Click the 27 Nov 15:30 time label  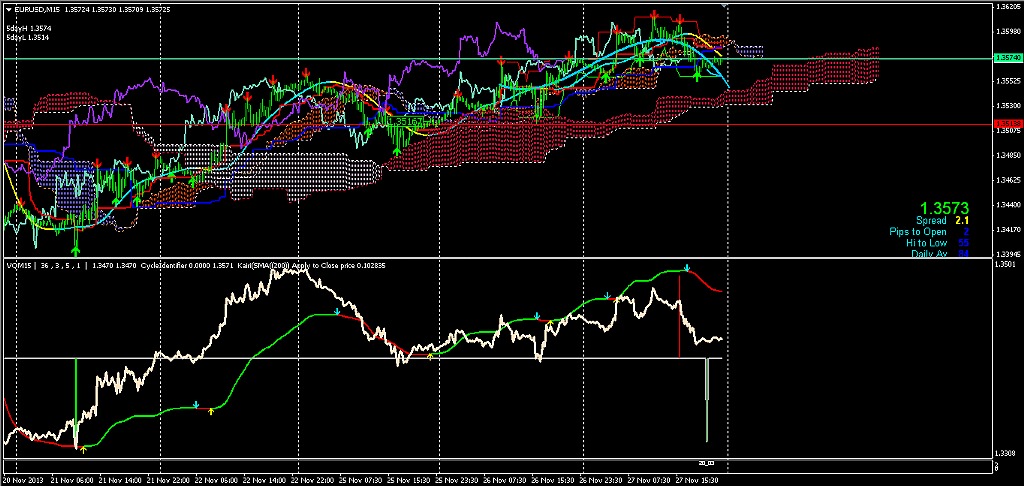point(697,479)
